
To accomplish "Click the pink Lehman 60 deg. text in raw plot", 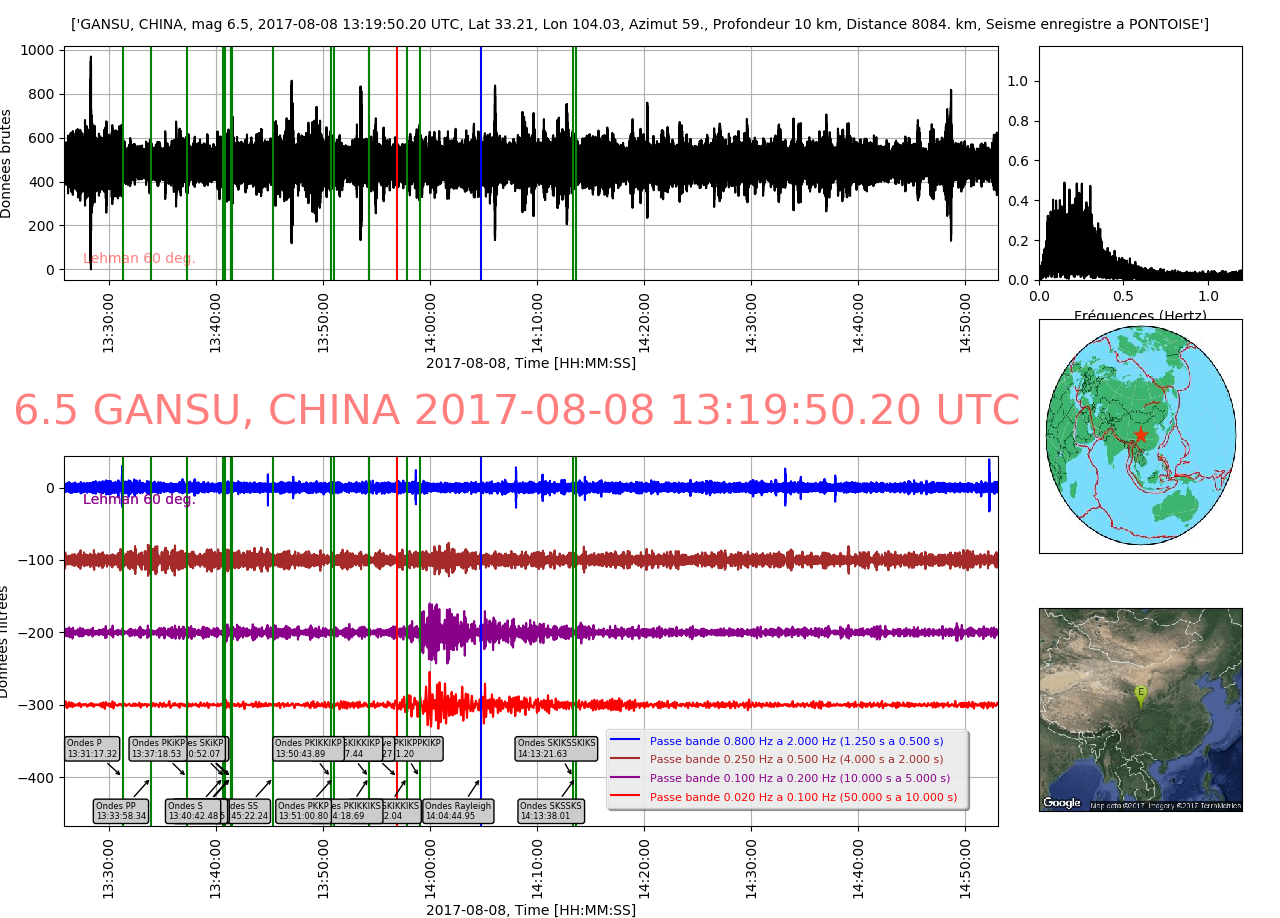I will (139, 259).
